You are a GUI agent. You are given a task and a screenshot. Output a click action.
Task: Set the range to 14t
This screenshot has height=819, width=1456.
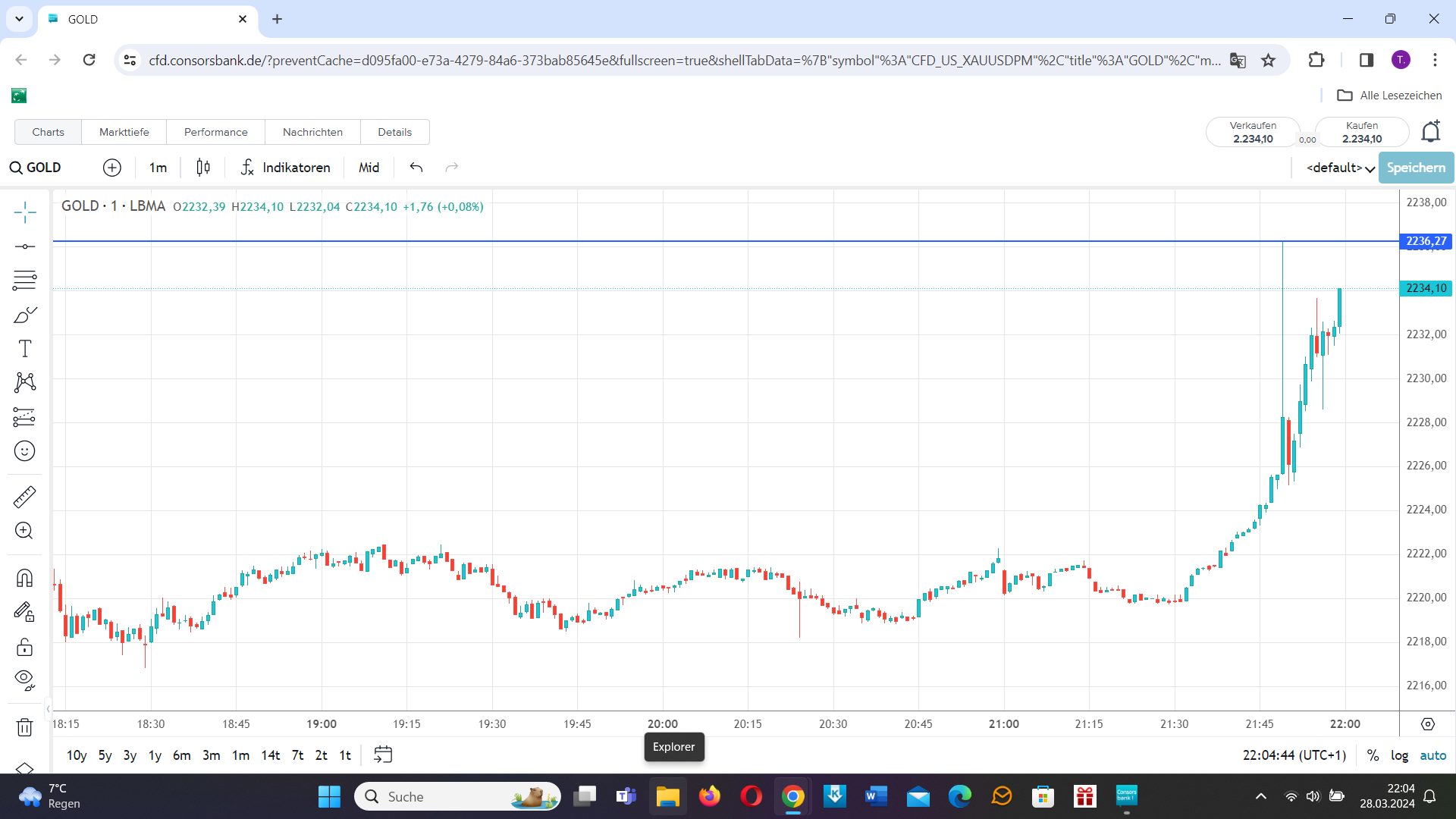coord(271,755)
